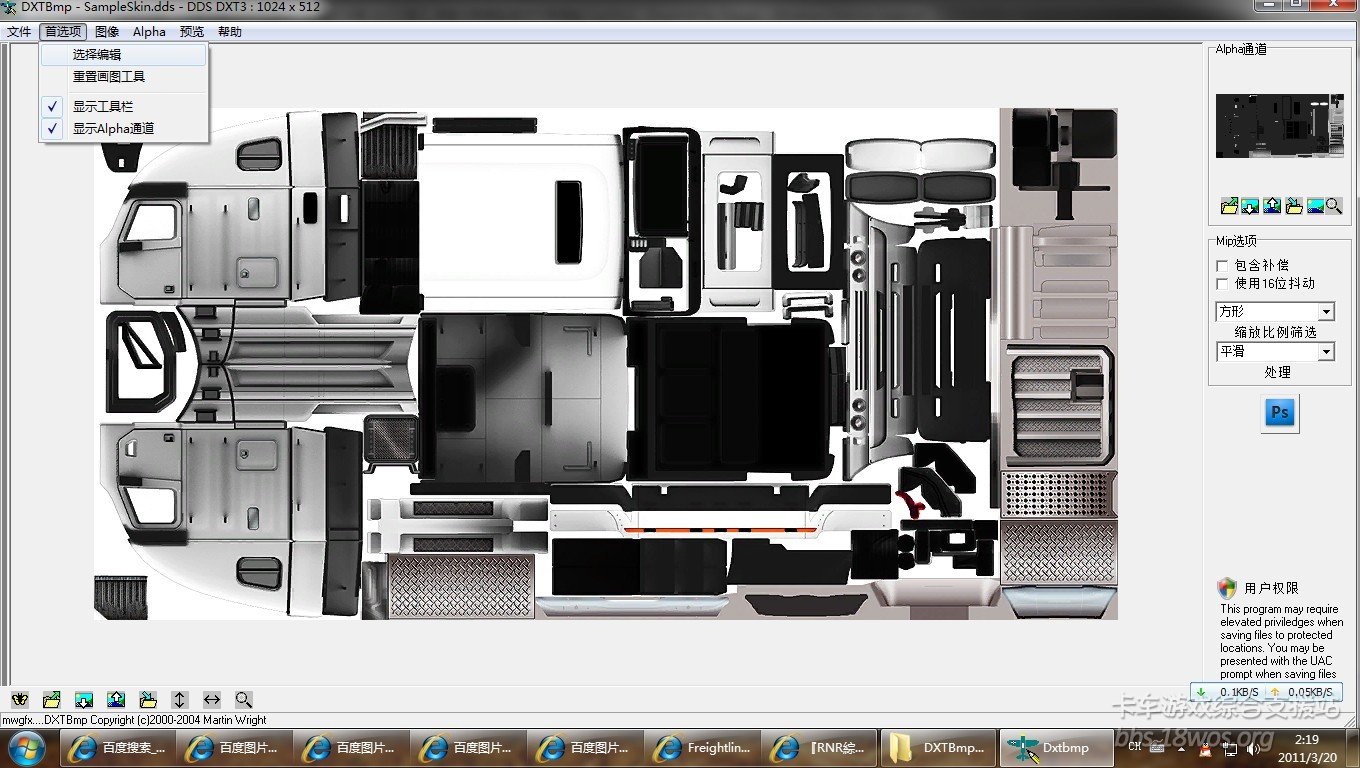Click the magnifier icon in Alpha通道 panel
Screen dimensions: 1360x768
(1334, 206)
